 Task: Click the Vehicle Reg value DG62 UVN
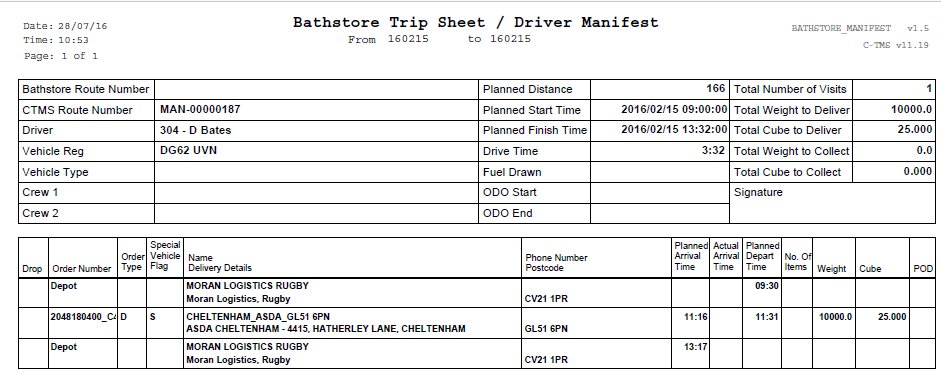(x=188, y=151)
